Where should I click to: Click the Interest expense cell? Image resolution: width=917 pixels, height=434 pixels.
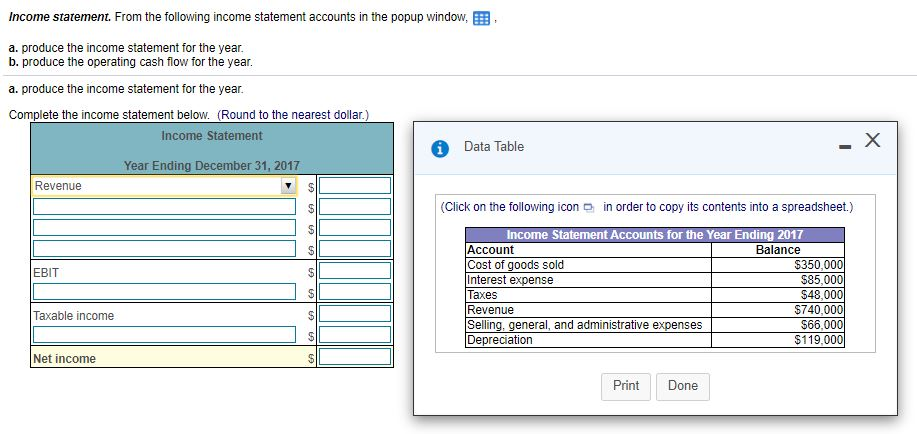pyautogui.click(x=588, y=280)
